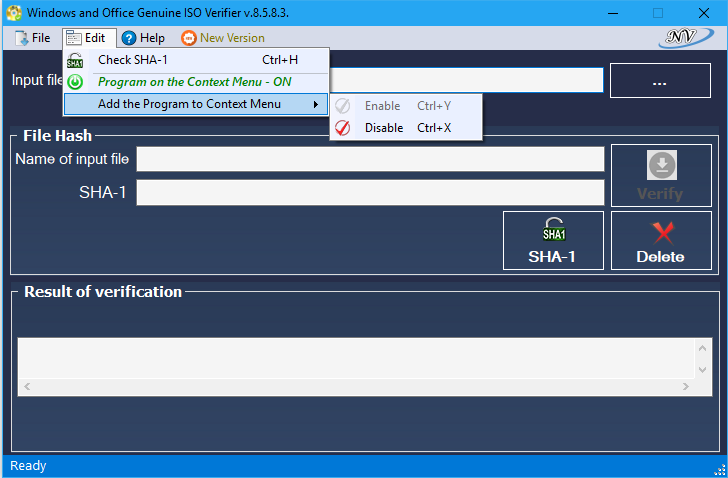Browse for input file with ... button

pyautogui.click(x=660, y=81)
